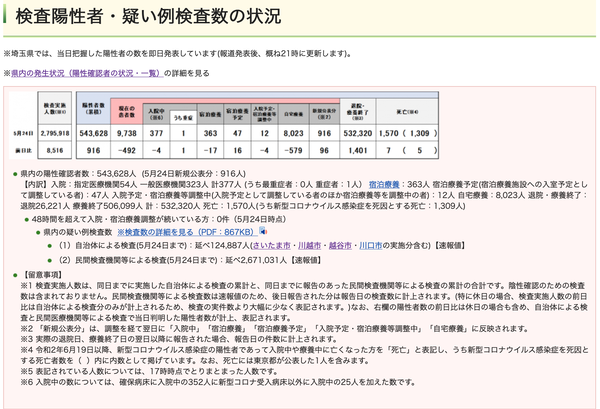Open the 県内の発生状況 (陽性確認者の状況・一覧) link
This screenshot has height=409, width=600.
point(87,73)
